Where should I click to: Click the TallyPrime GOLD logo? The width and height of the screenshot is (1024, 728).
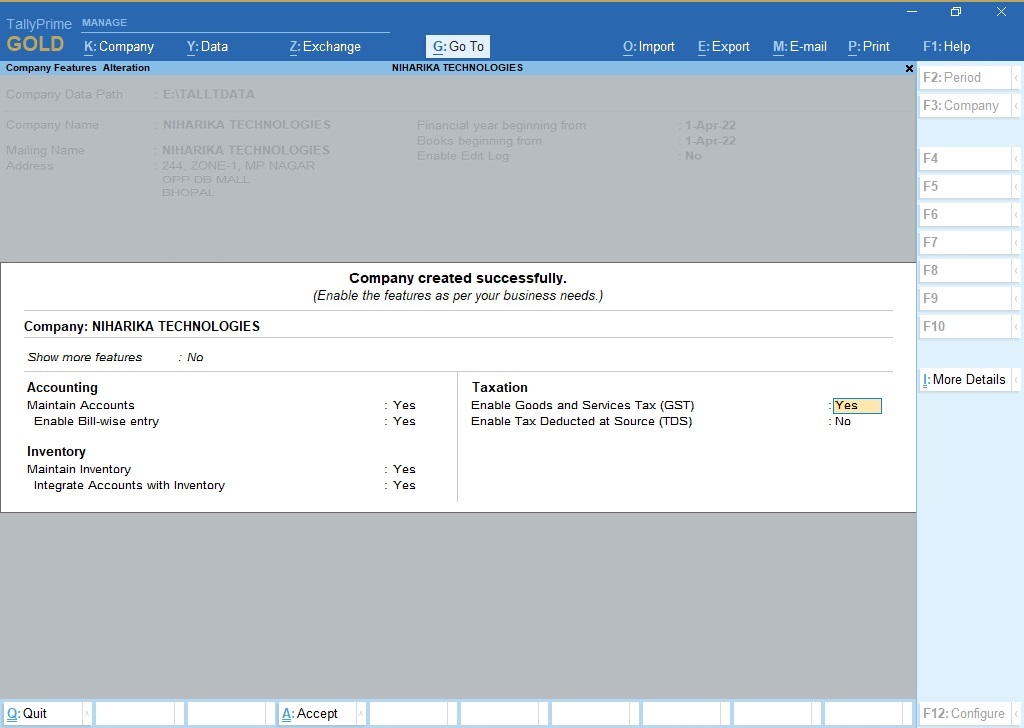(39, 35)
